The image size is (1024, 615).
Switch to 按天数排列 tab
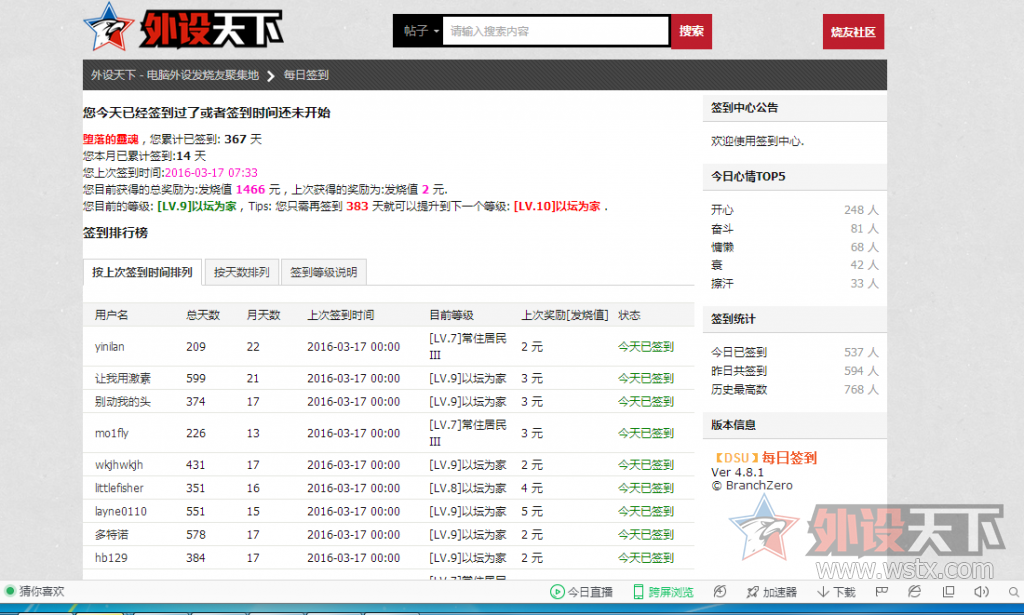(x=241, y=272)
